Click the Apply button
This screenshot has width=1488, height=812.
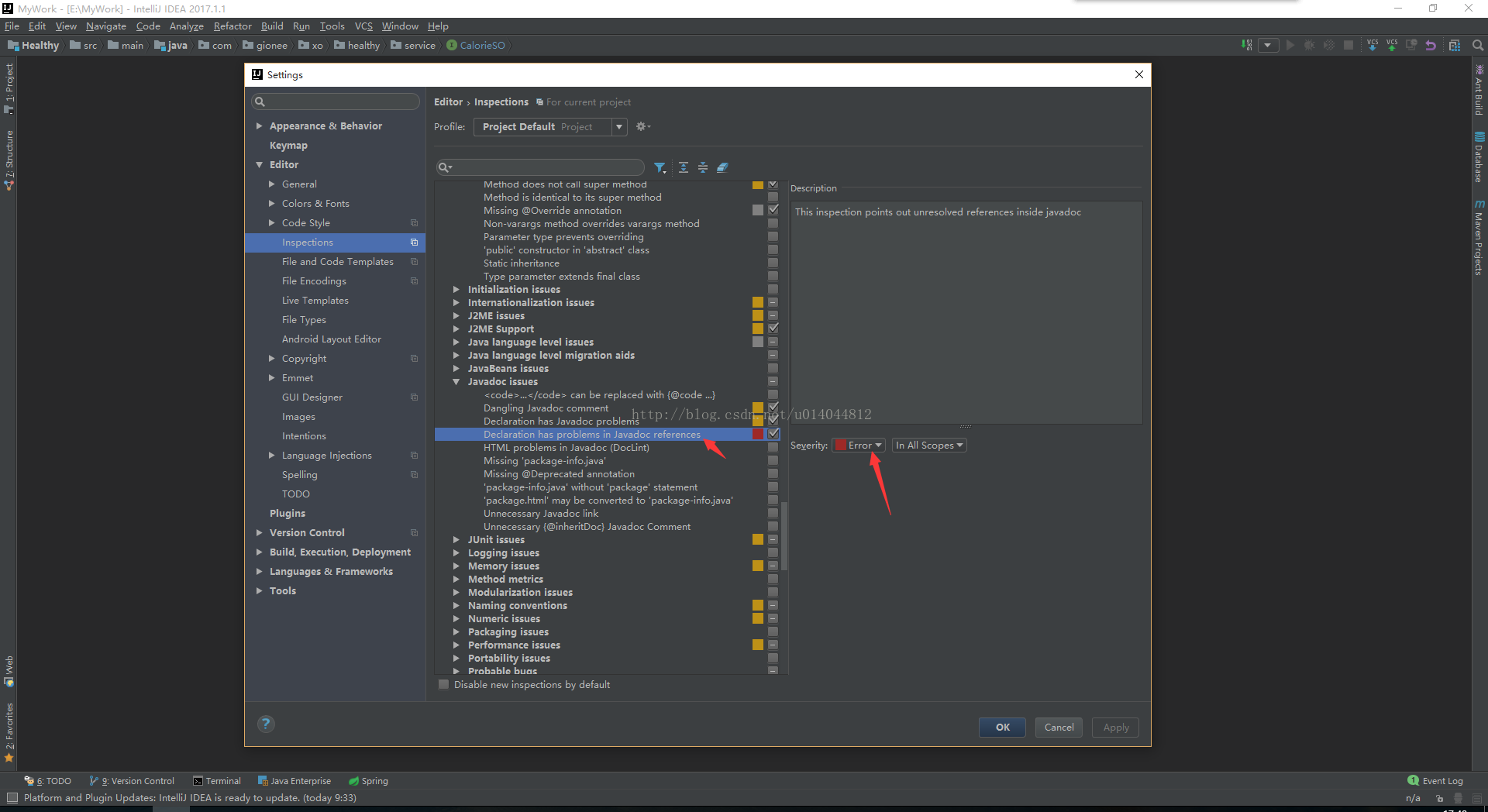pos(1116,727)
